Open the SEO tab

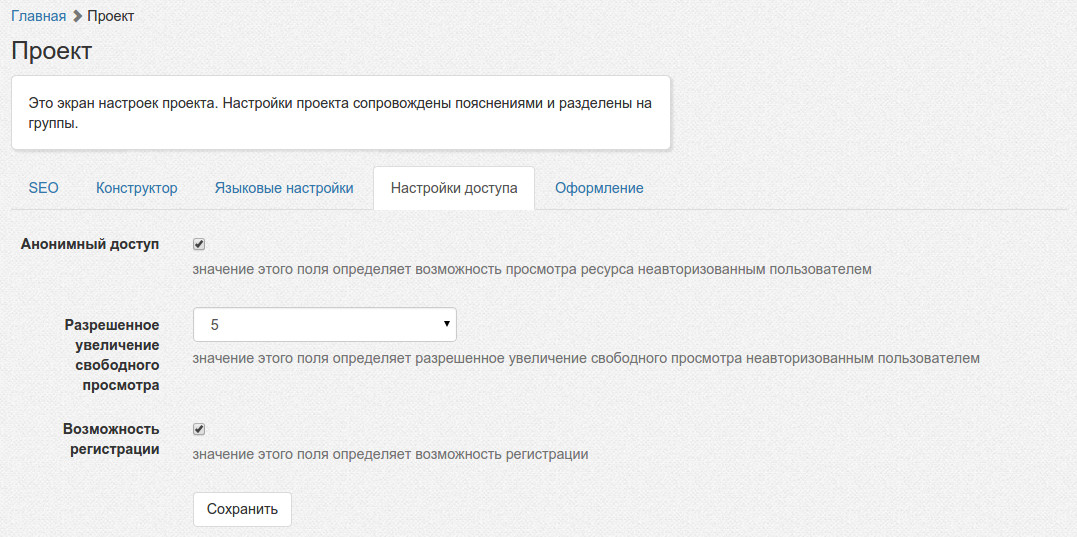point(43,188)
